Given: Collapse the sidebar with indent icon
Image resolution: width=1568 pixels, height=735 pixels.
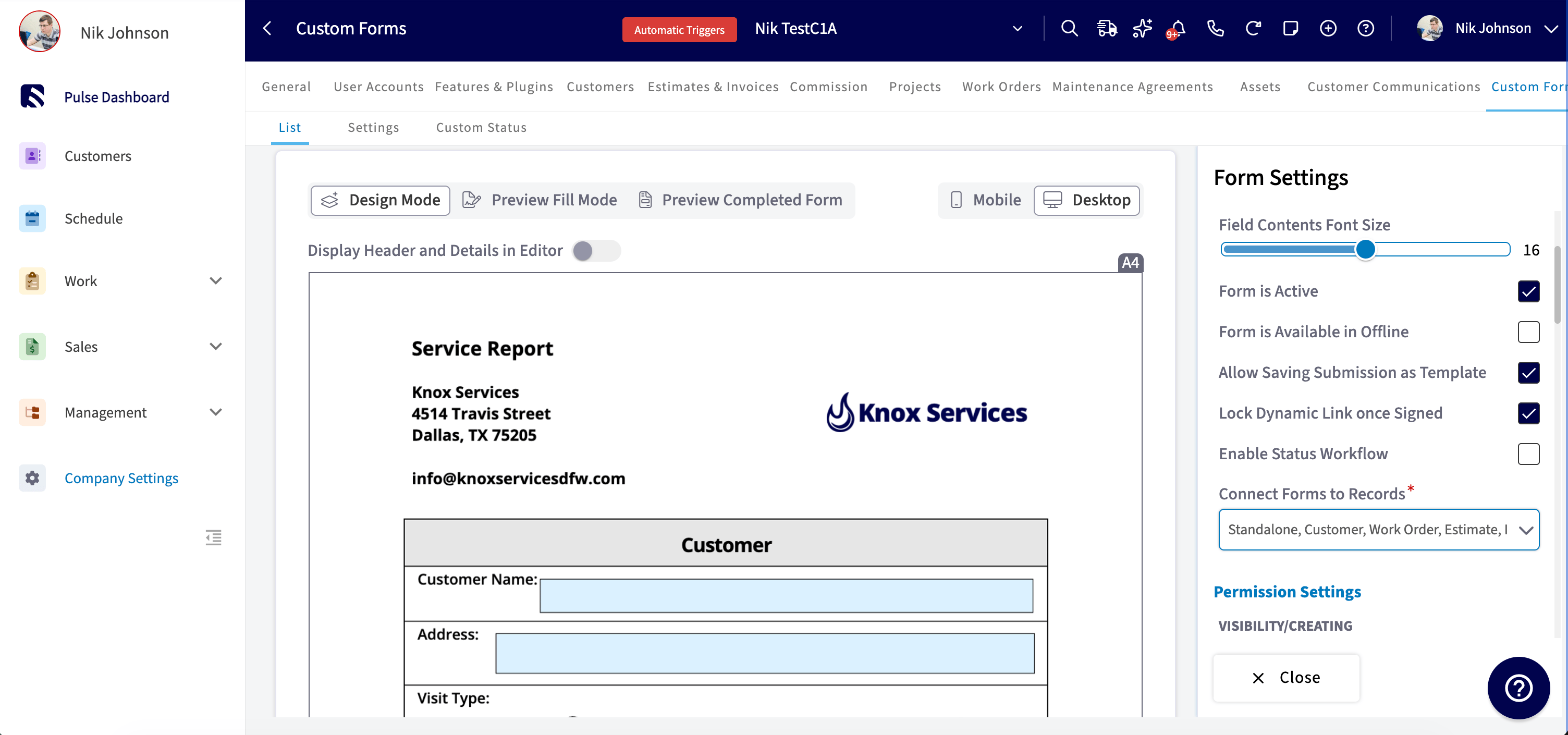Looking at the screenshot, I should [x=213, y=537].
